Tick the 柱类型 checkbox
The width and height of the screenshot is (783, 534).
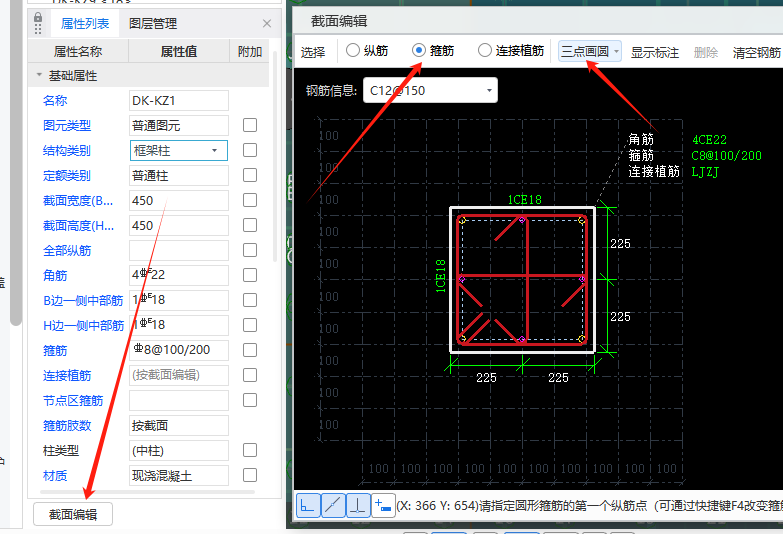[x=250, y=450]
